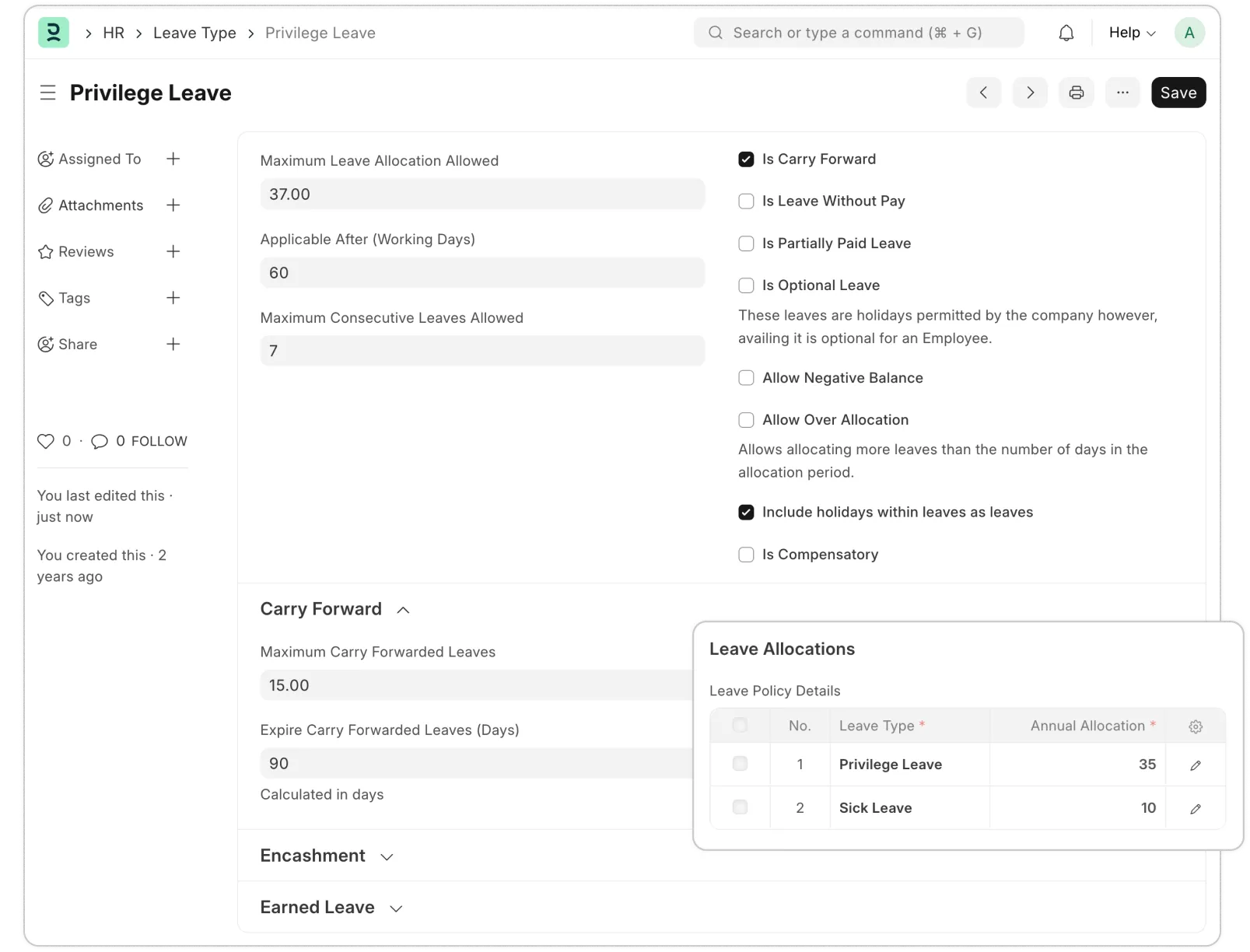Expand the Encashment section
Viewport: 1250px width, 952px height.
(387, 856)
